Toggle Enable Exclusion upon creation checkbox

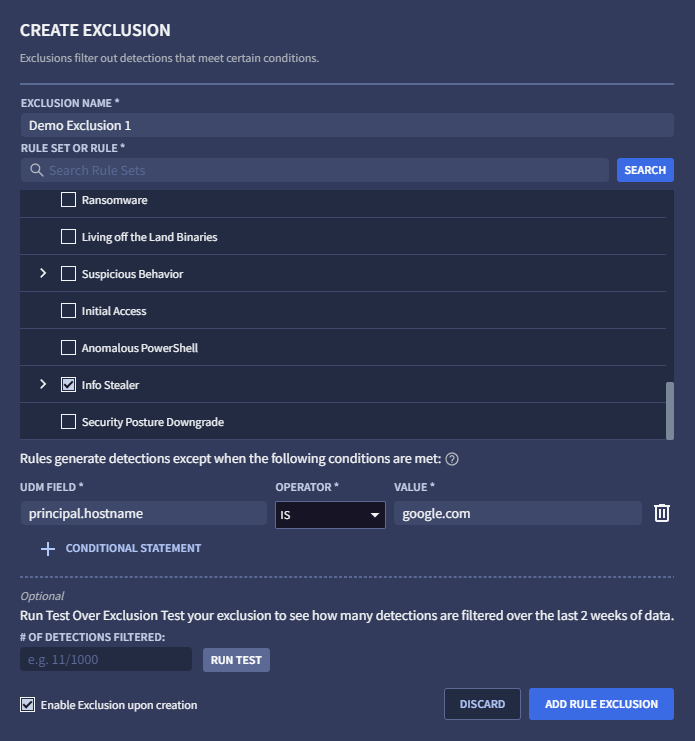27,705
